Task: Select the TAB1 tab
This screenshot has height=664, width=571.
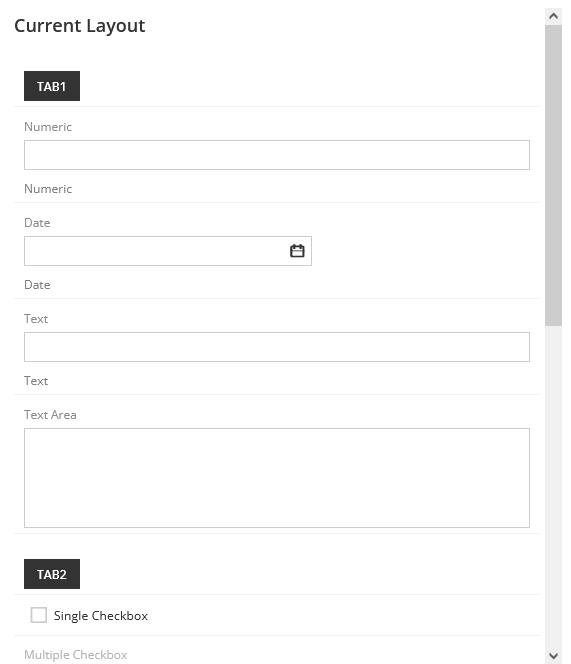Action: pos(52,86)
